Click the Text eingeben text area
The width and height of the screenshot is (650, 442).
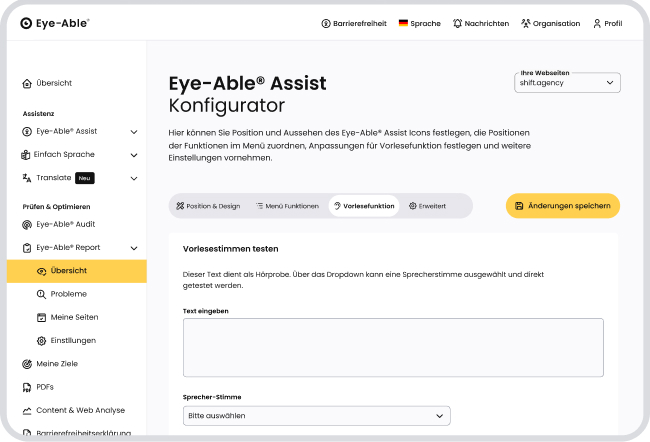[x=393, y=347]
